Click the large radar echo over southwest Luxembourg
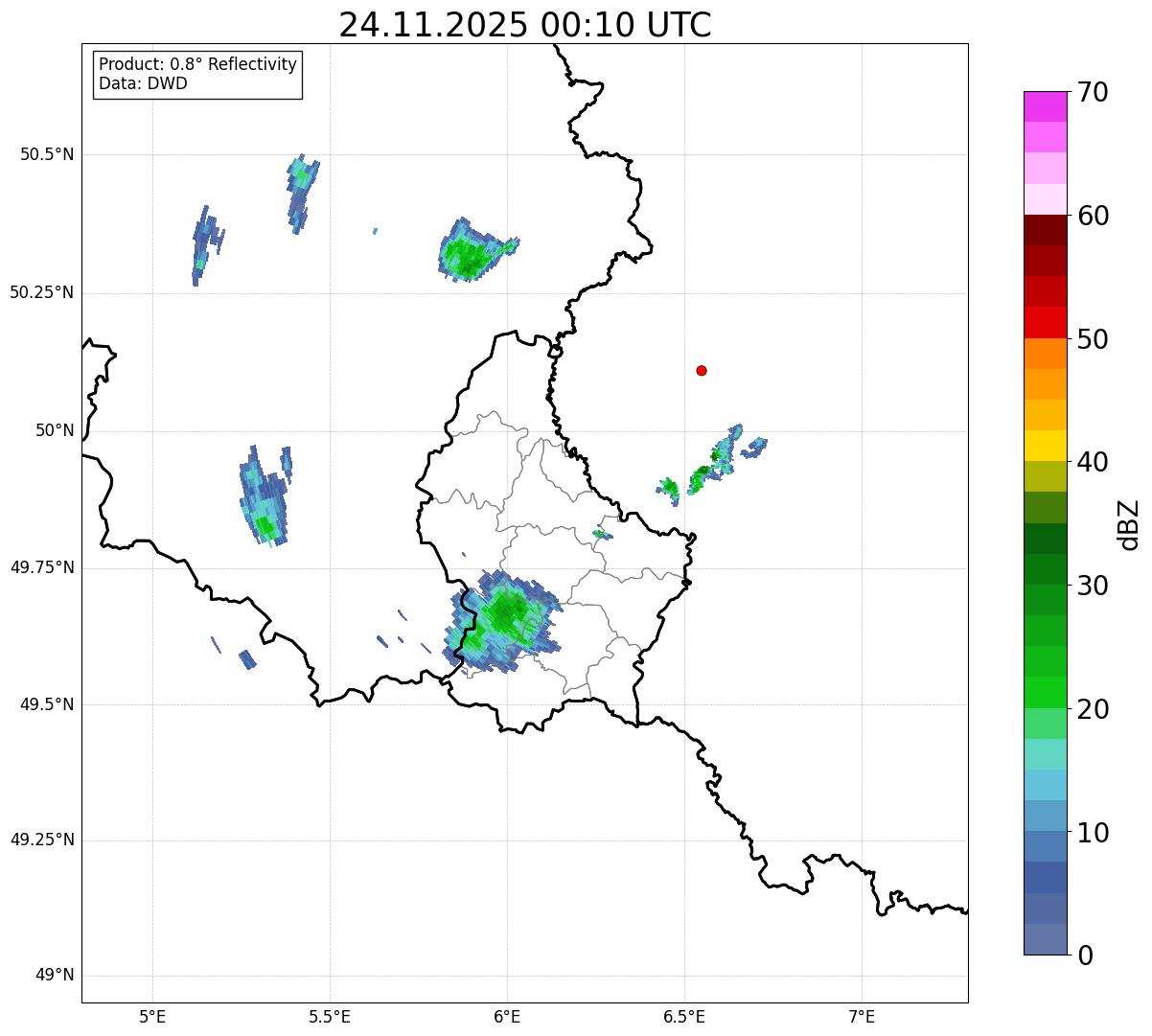1152x1036 pixels. click(502, 621)
